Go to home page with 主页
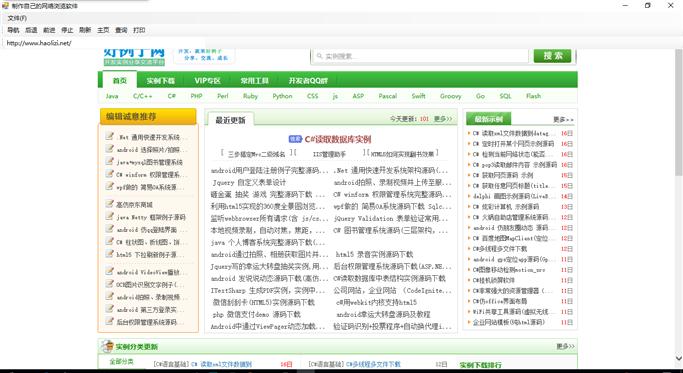The width and height of the screenshot is (683, 373). click(103, 30)
